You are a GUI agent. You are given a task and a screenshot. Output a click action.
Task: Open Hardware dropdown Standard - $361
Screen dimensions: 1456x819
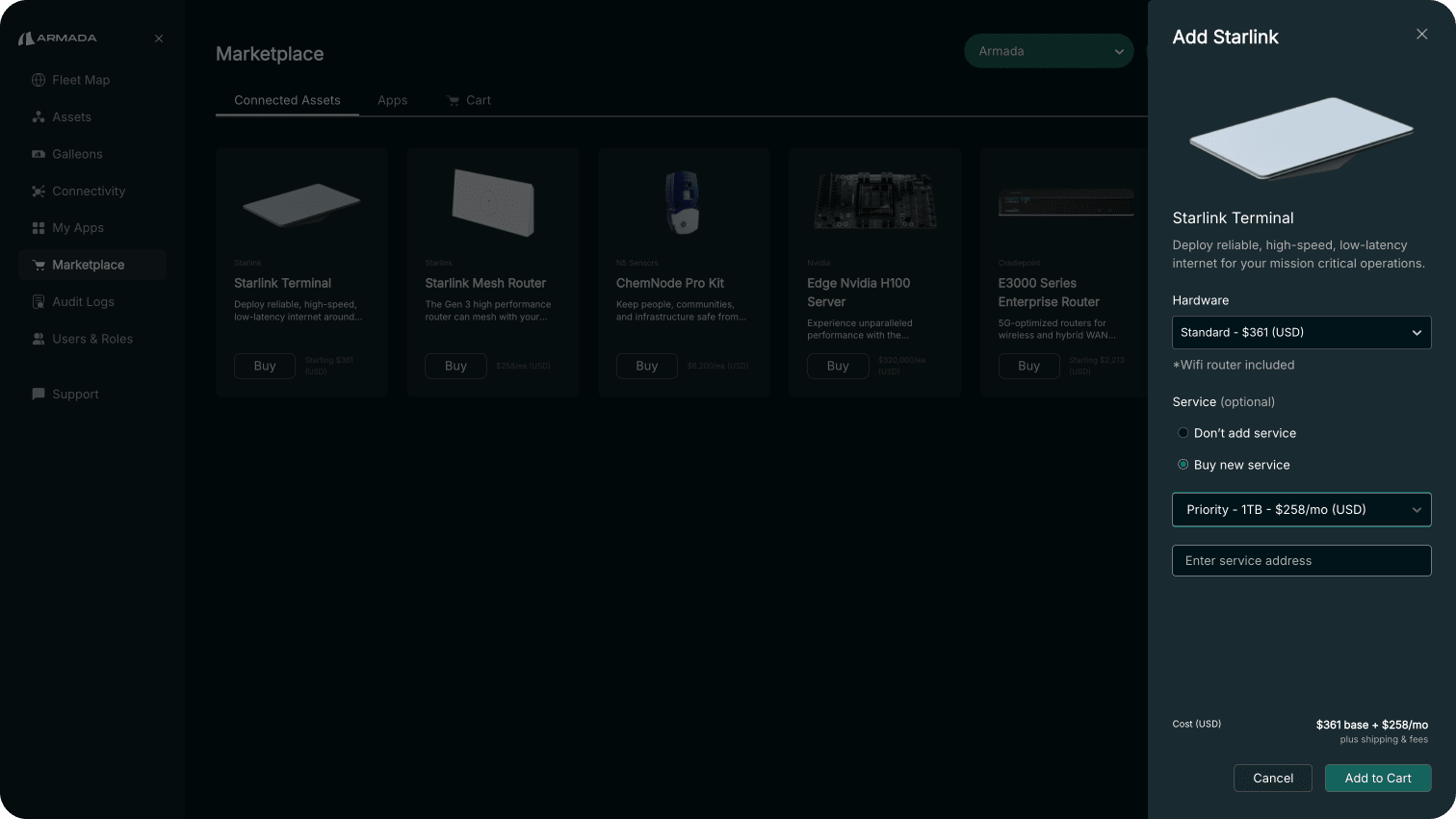coord(1301,332)
